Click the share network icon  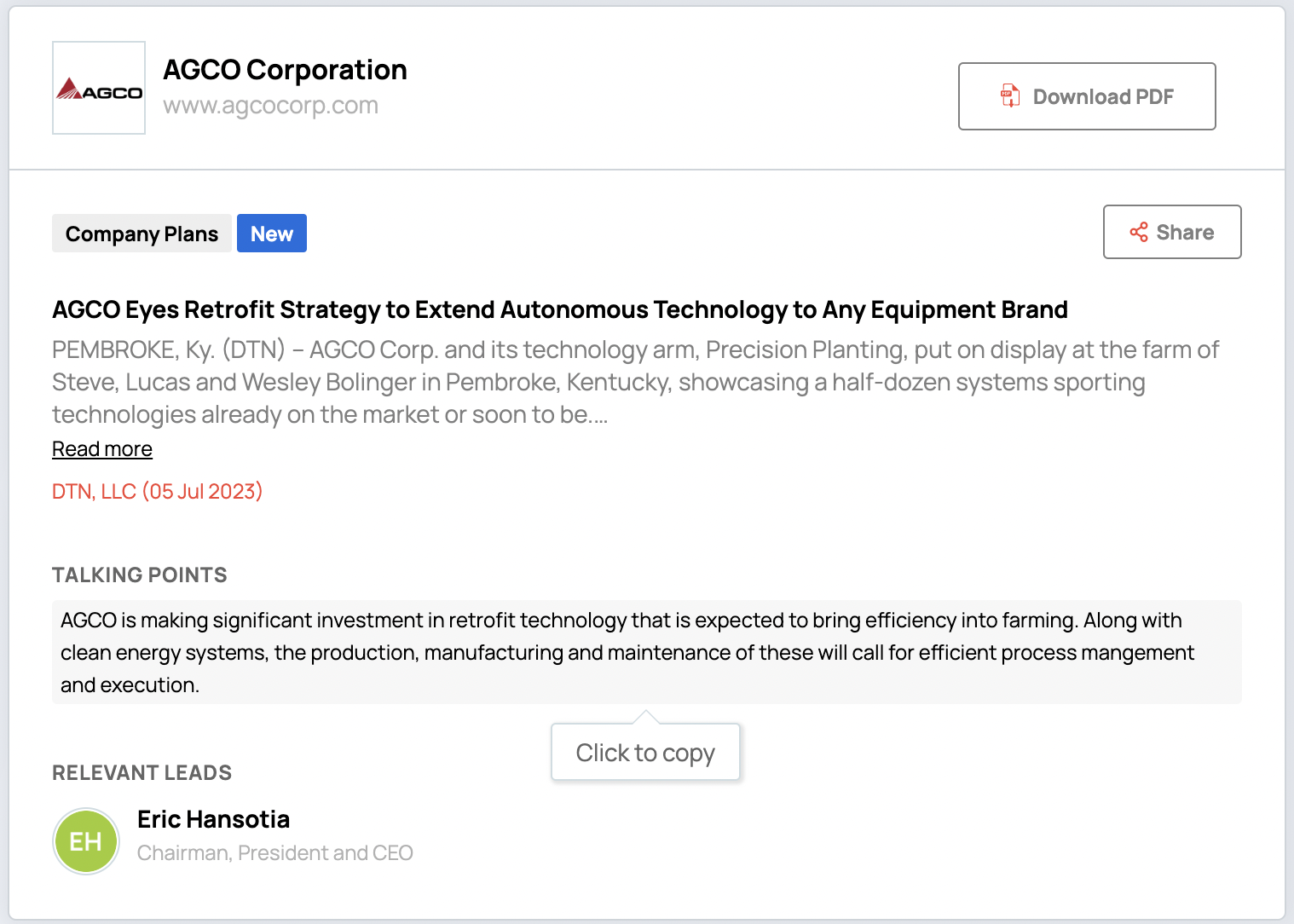(1139, 233)
